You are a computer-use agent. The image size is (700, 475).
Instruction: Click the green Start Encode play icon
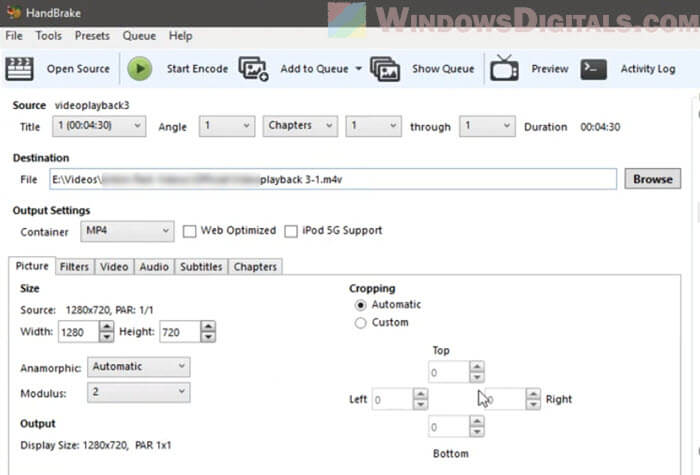point(140,69)
